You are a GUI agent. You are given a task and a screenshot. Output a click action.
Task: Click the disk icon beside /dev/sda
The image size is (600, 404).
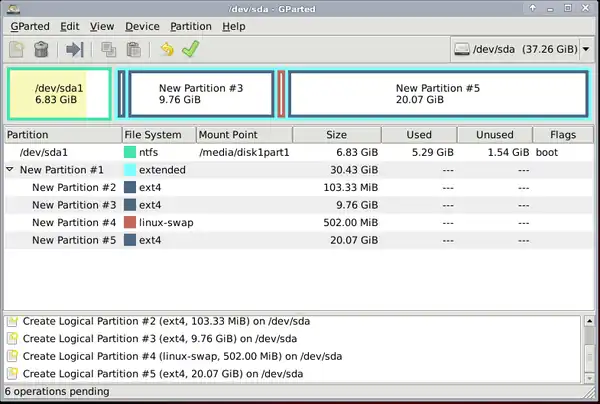coord(461,48)
